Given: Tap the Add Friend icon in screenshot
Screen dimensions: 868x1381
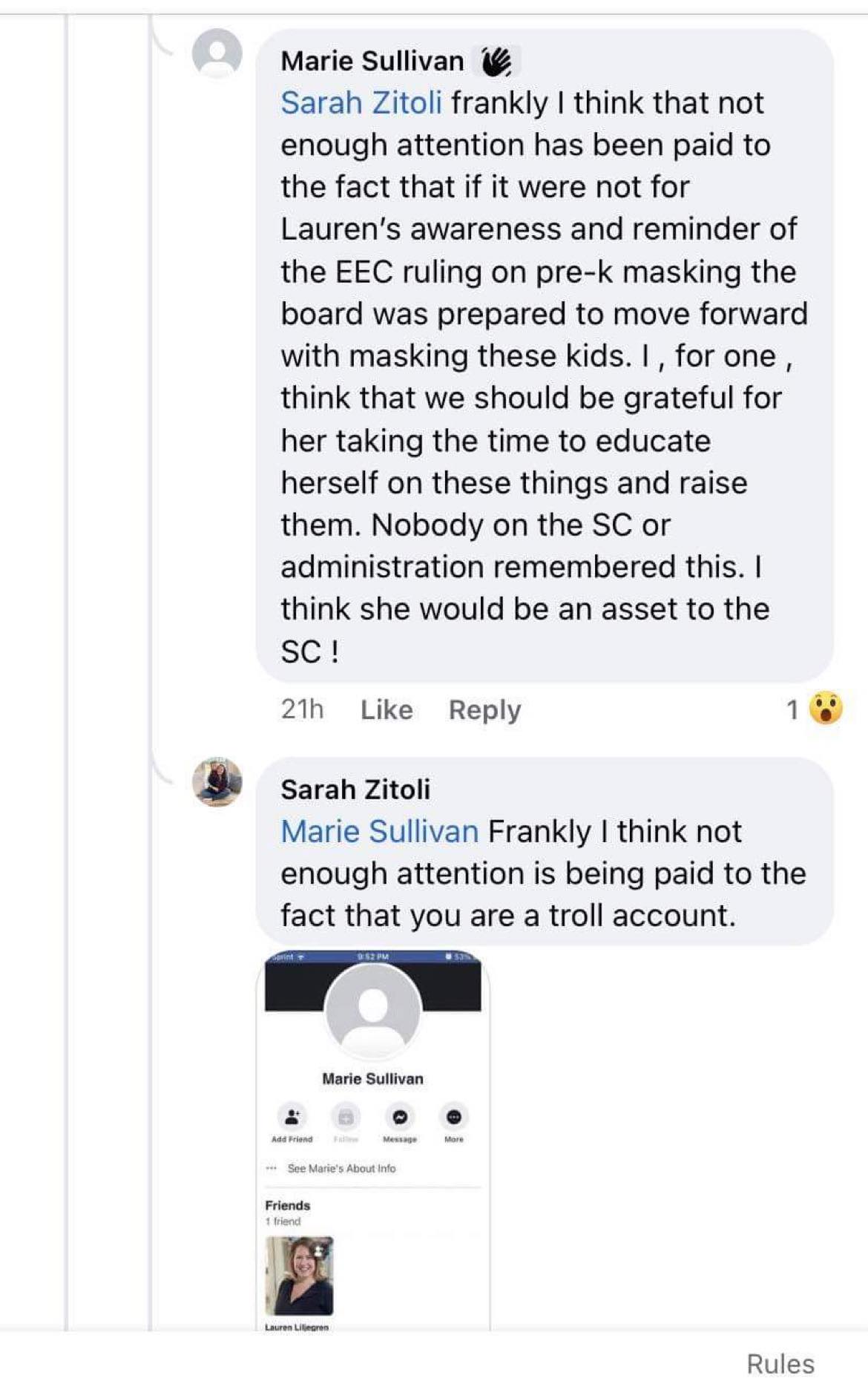Looking at the screenshot, I should pos(292,1117).
